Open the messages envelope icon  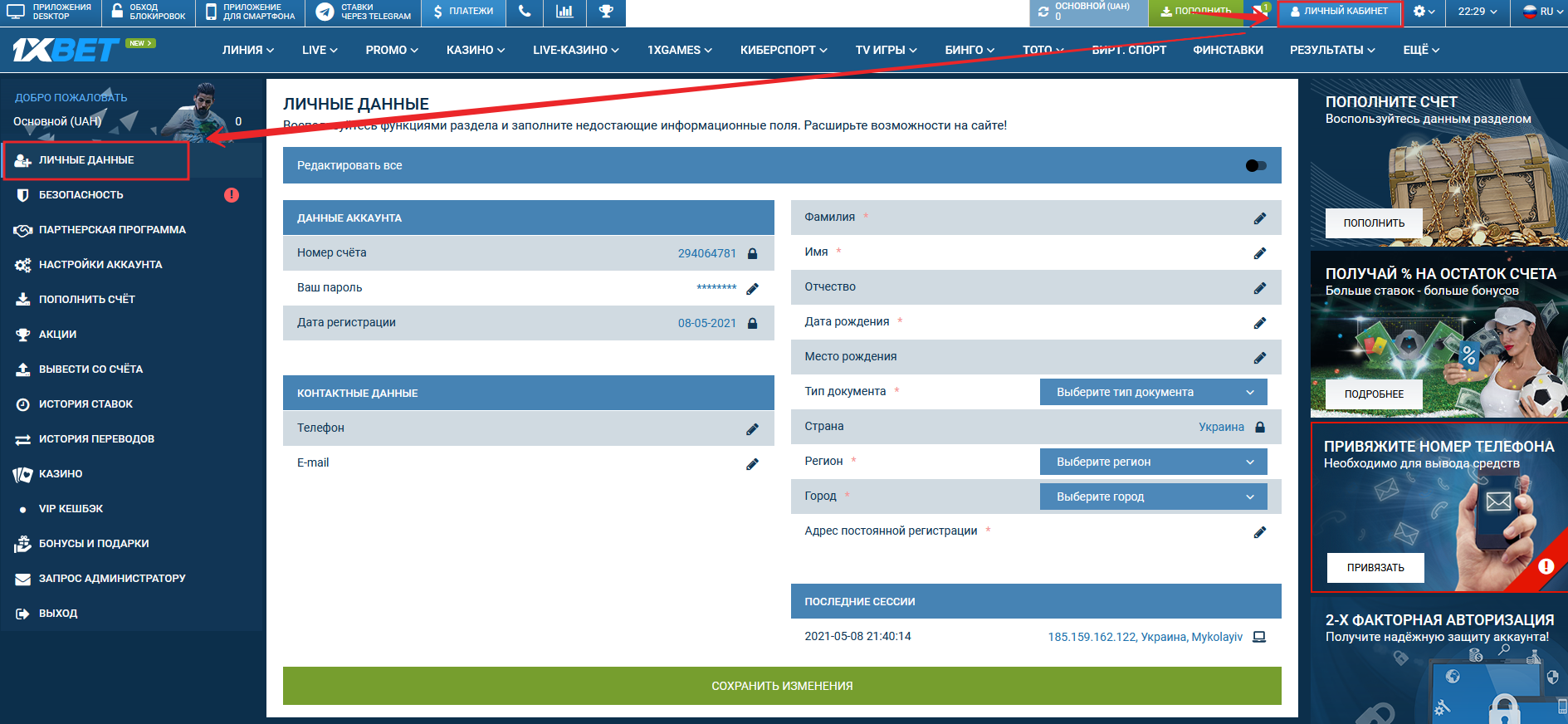click(x=1260, y=12)
